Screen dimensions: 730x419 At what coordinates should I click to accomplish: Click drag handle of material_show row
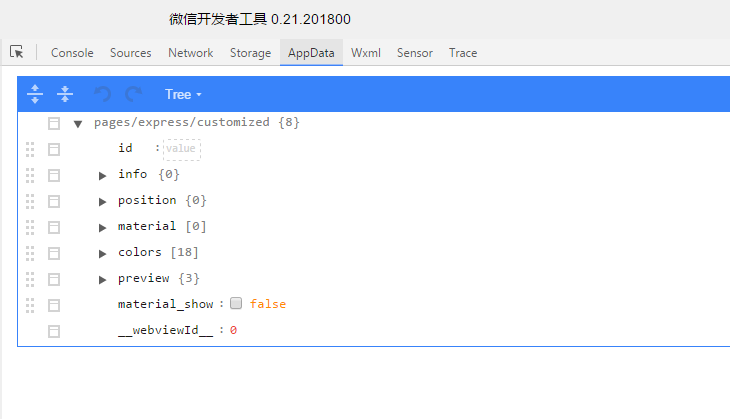[30, 306]
